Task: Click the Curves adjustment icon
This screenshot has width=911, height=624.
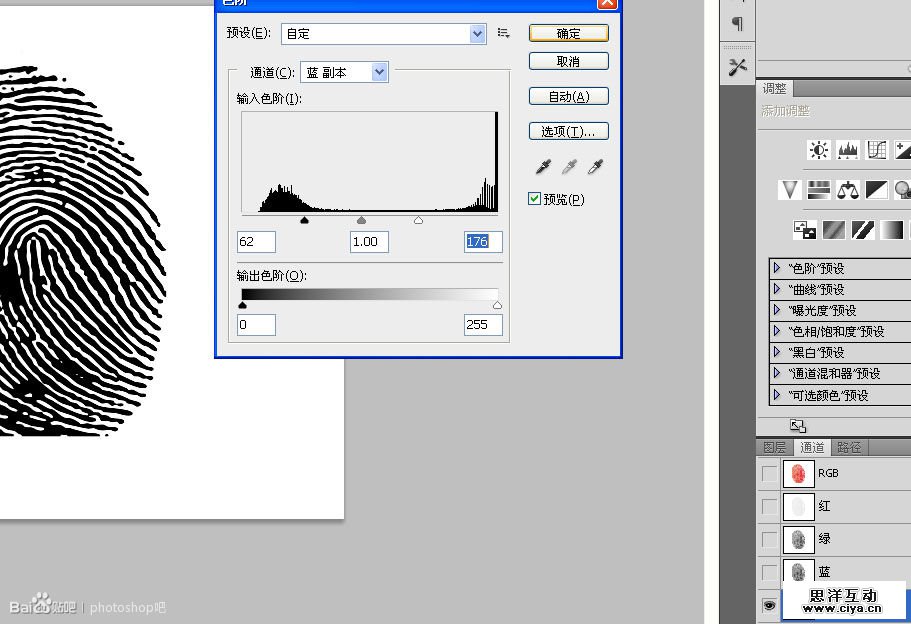Action: click(x=876, y=150)
